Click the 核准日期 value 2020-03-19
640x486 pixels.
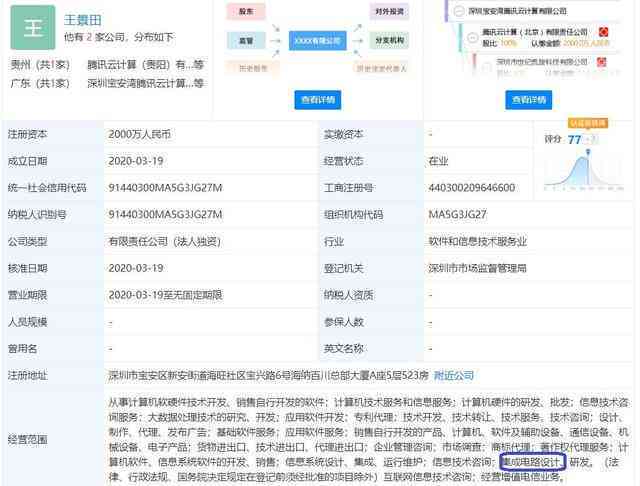tap(136, 269)
